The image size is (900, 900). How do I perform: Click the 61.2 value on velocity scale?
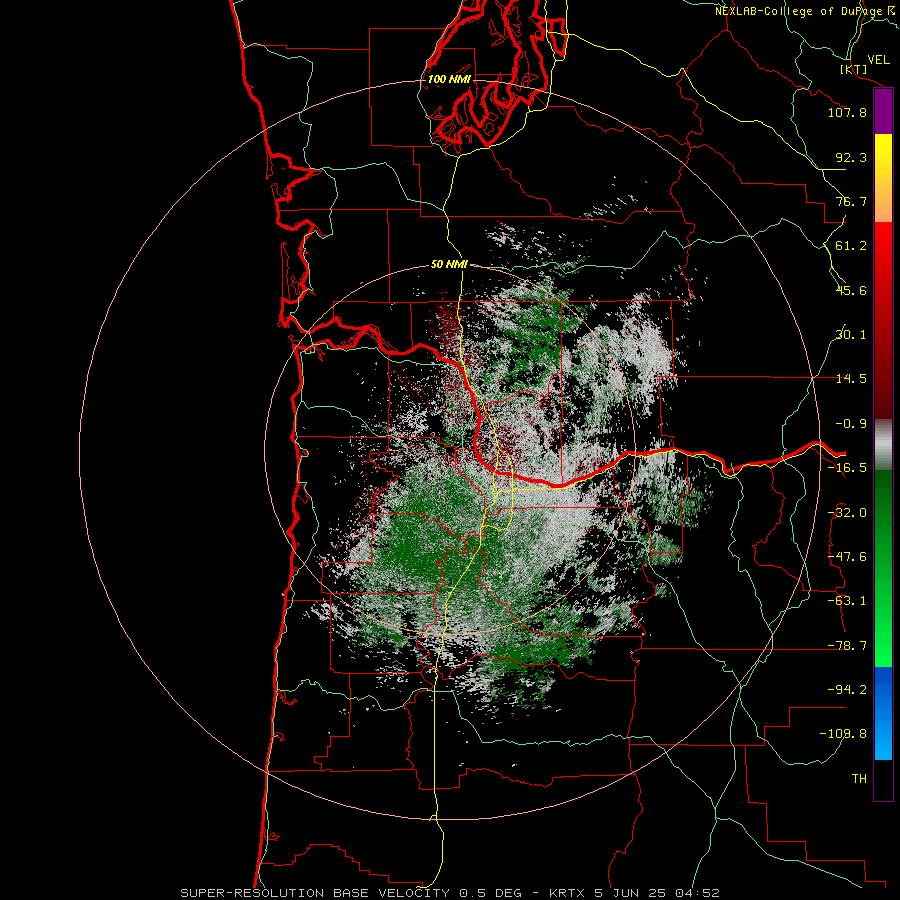tap(851, 246)
